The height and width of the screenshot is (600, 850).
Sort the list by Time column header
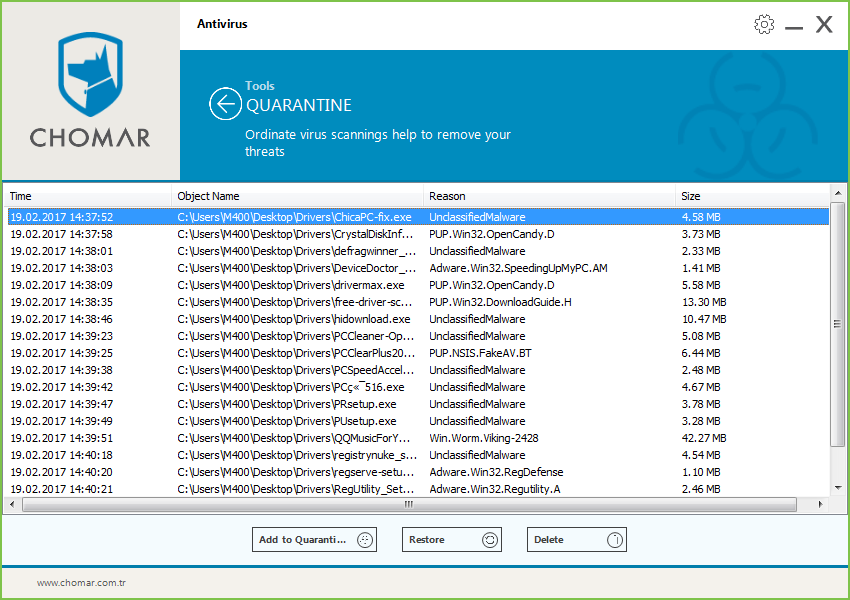(x=88, y=196)
